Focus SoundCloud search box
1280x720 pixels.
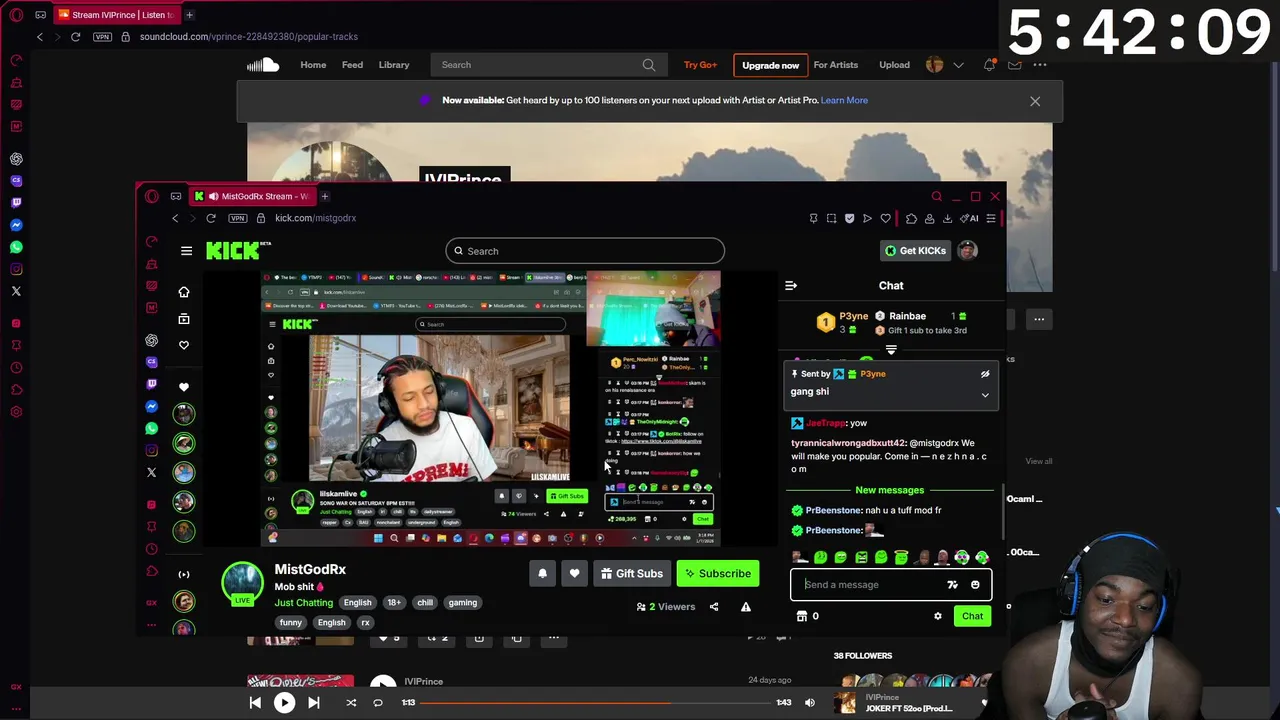click(548, 65)
